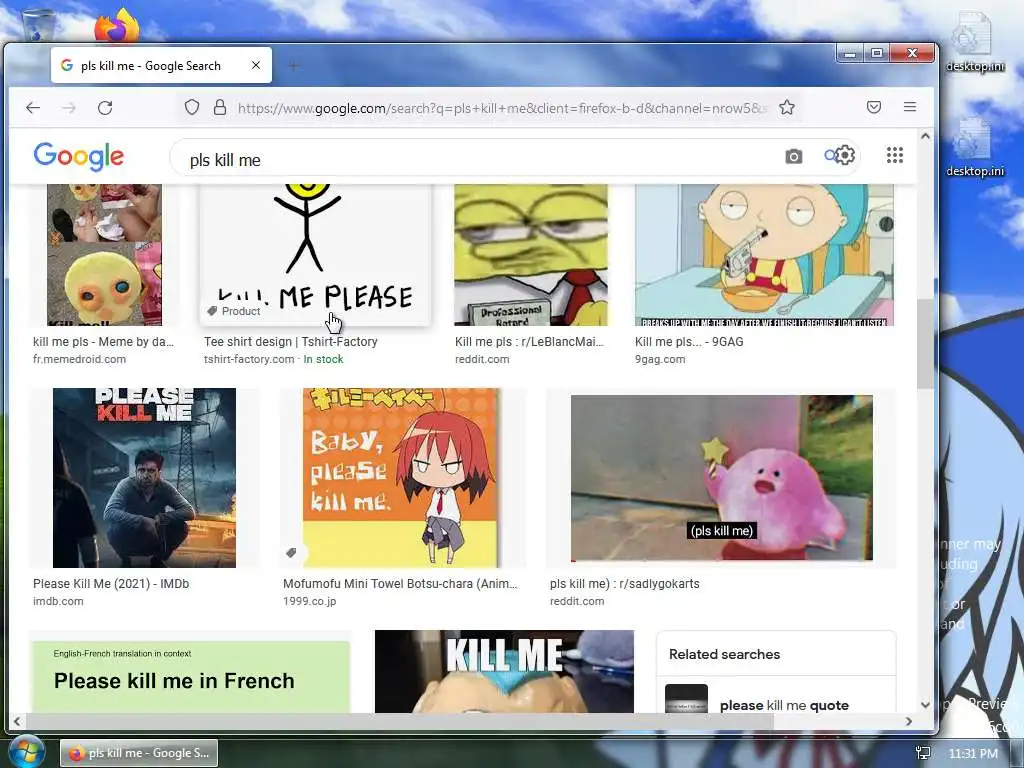Click the vertical scrollbar down arrow
Screen dimensions: 1024x768
pos(925,705)
